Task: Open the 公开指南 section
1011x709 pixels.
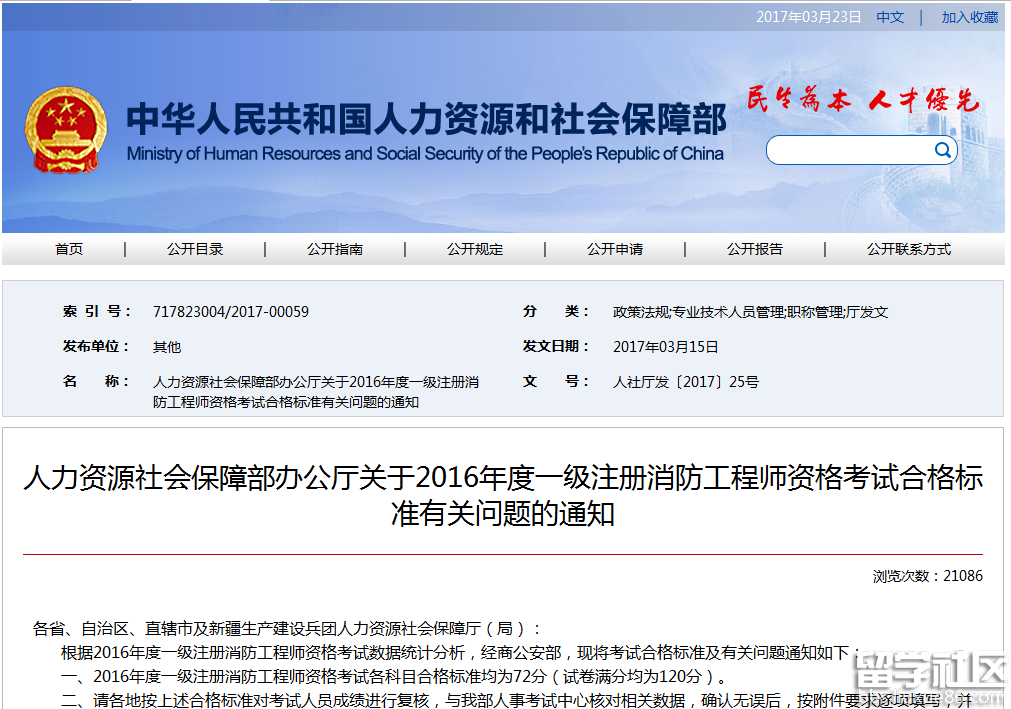Action: coord(335,250)
